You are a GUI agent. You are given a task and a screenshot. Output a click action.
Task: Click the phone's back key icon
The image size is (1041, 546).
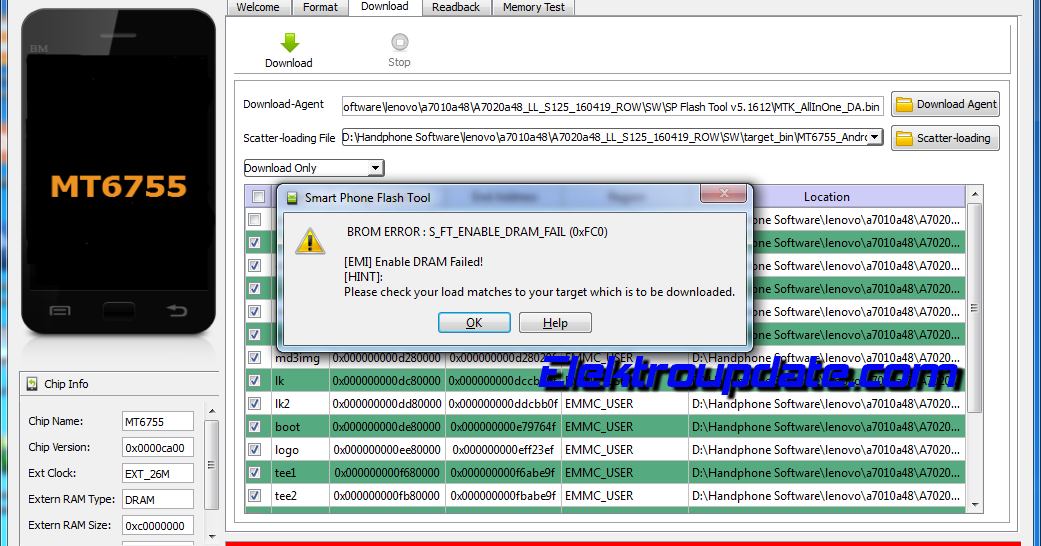[x=177, y=310]
